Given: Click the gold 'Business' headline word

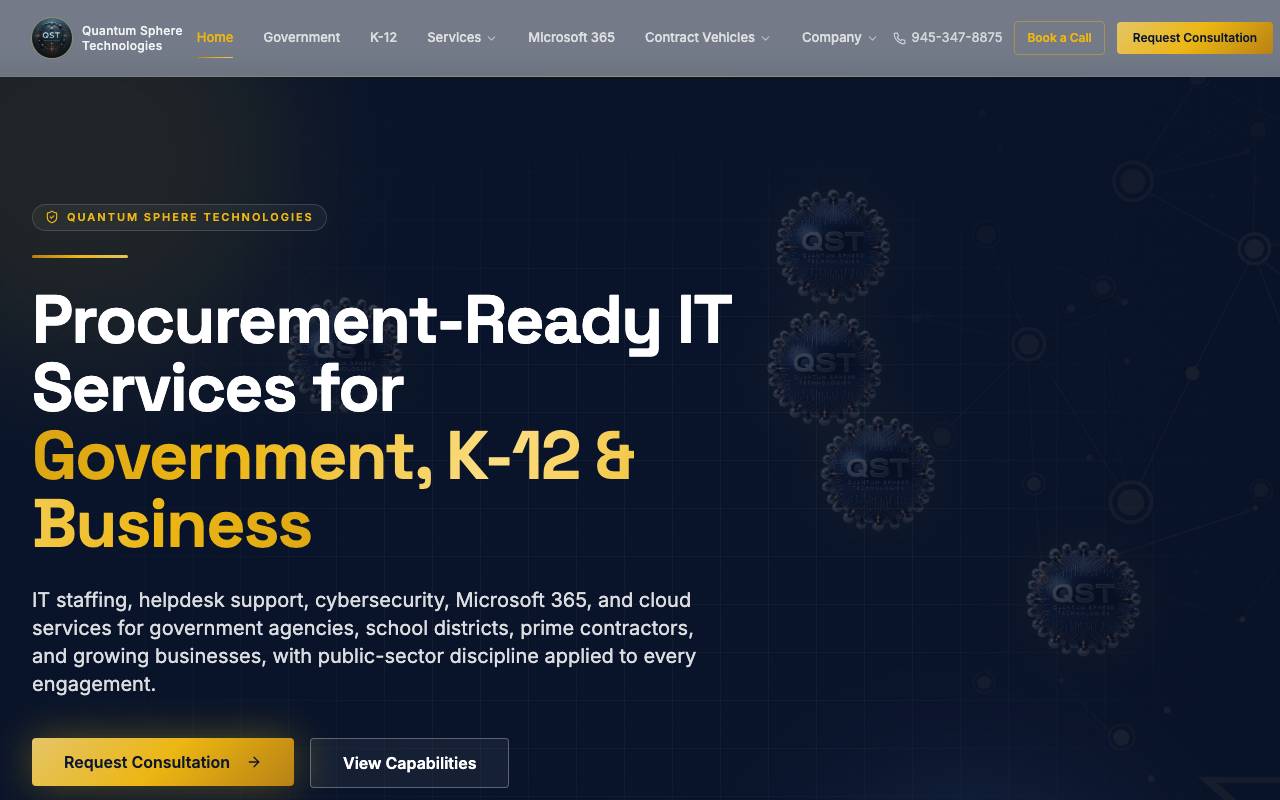Looking at the screenshot, I should (x=172, y=523).
